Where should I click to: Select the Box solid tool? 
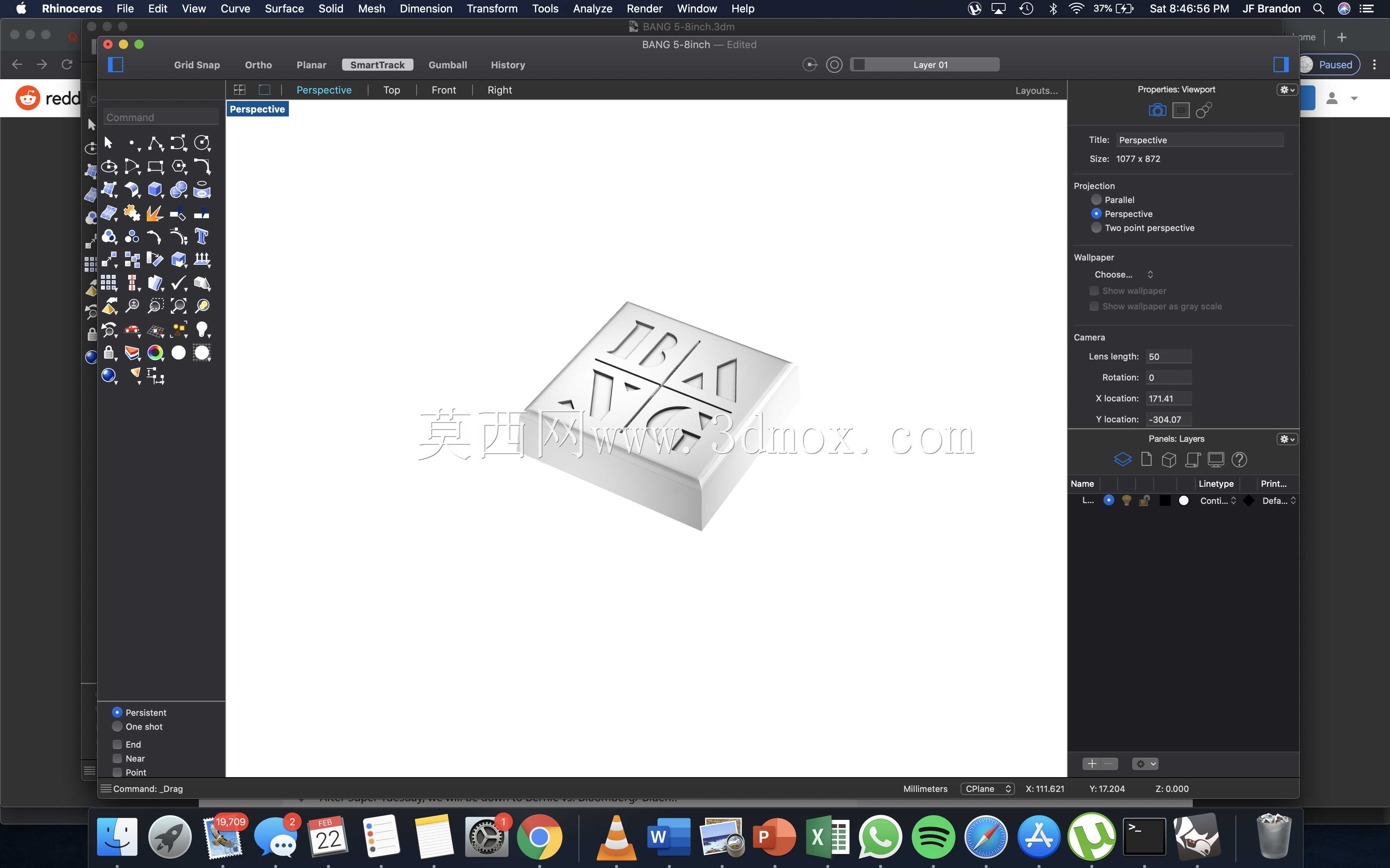pos(155,189)
